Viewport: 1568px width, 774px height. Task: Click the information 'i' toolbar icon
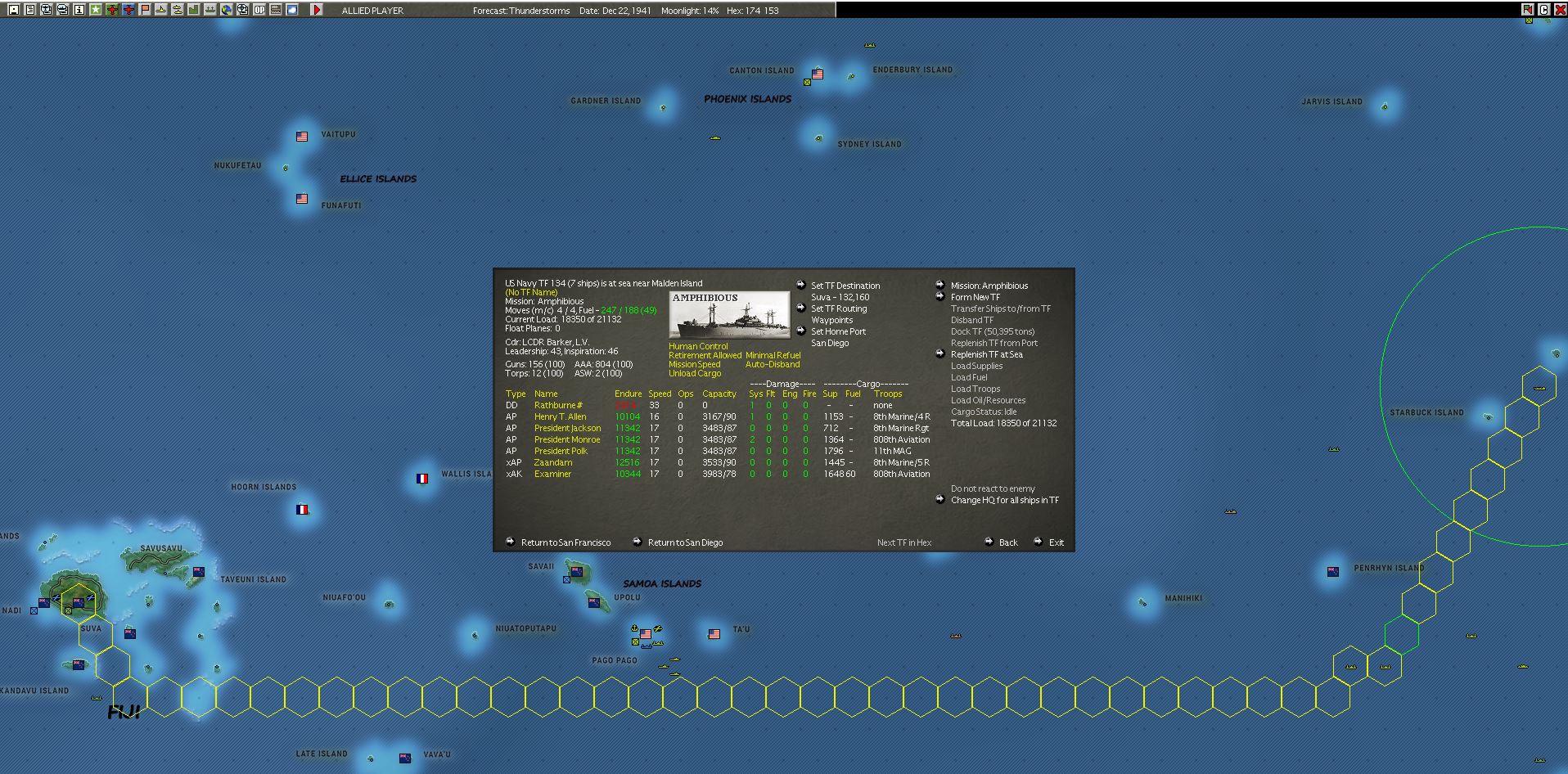[x=79, y=10]
